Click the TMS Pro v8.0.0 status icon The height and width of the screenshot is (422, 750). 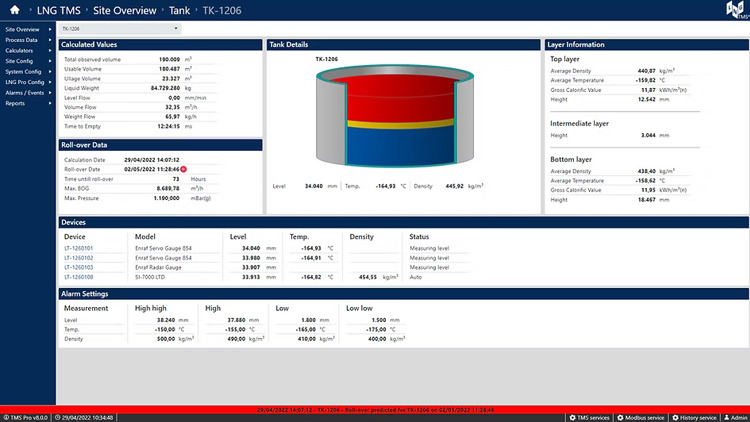point(5,417)
